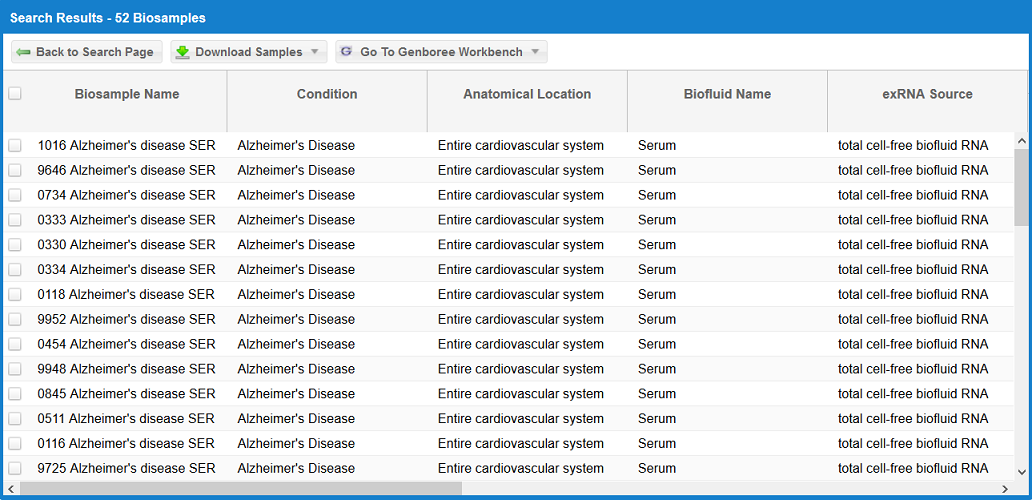Screen dimensions: 1032x500
Task: Check the box for sample 1016 Alzheimer's
Action: click(15, 146)
